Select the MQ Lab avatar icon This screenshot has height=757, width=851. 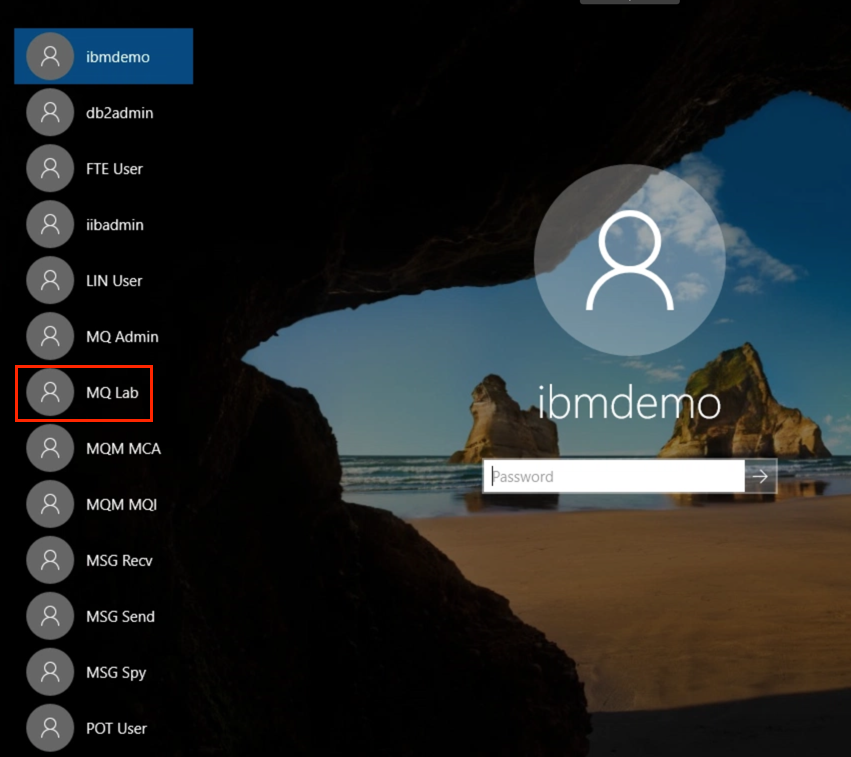point(50,392)
